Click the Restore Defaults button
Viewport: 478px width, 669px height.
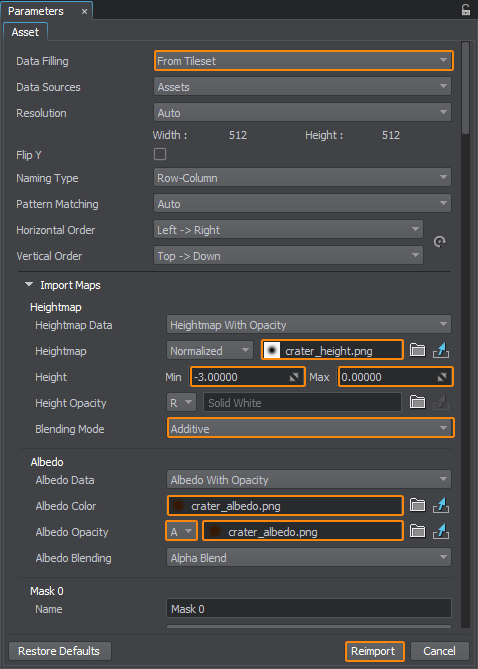click(x=59, y=651)
